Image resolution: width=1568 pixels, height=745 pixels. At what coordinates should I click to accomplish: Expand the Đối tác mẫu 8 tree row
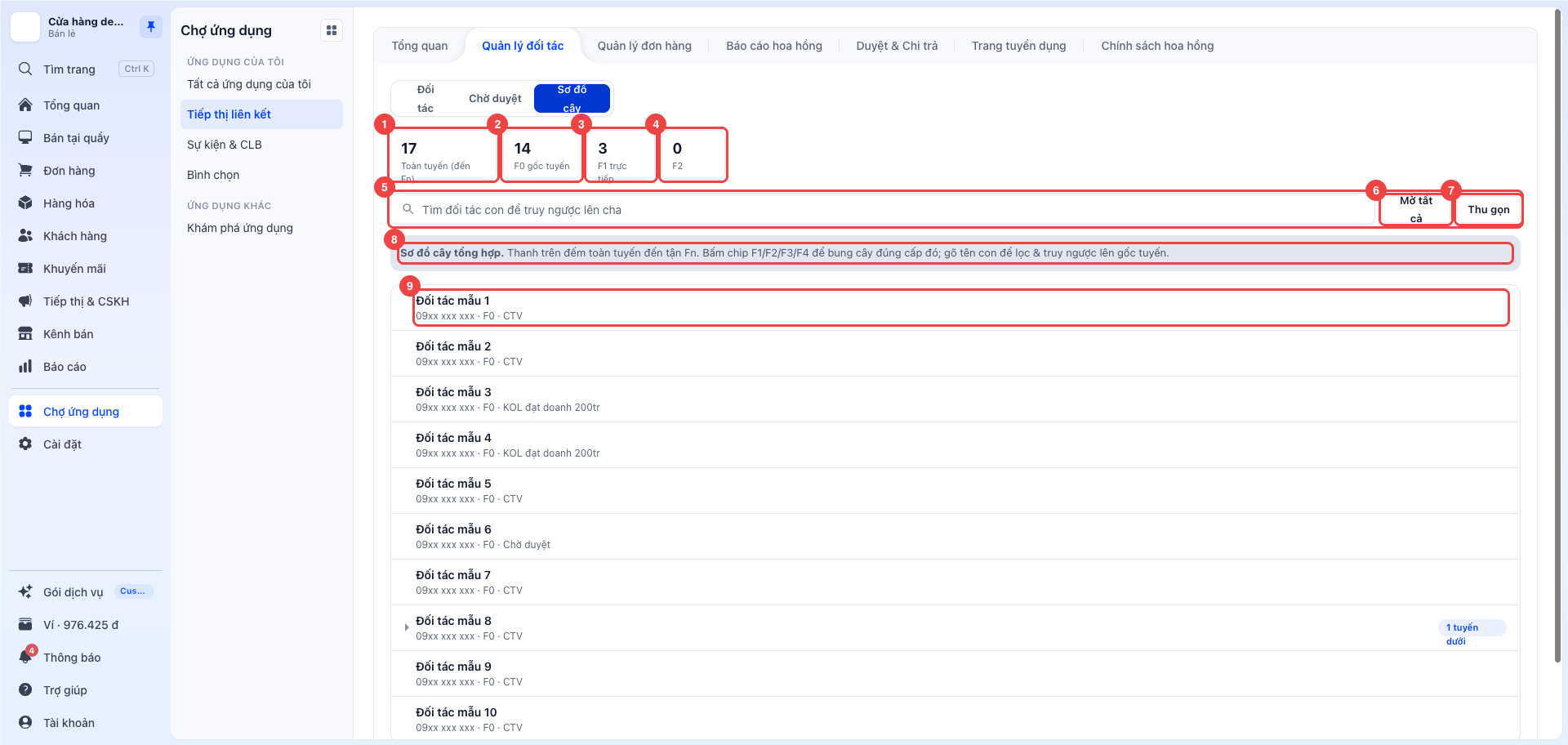pos(407,627)
